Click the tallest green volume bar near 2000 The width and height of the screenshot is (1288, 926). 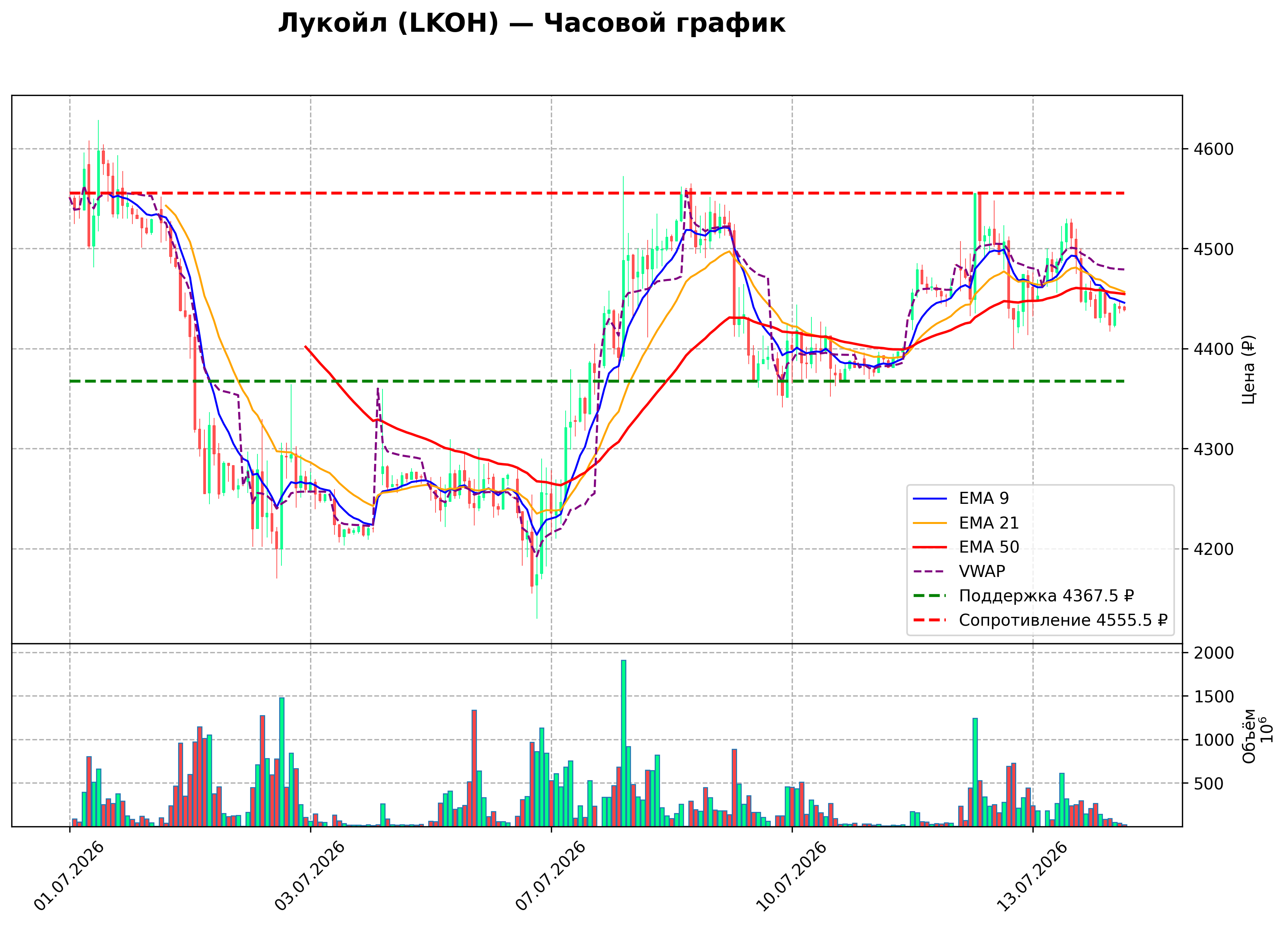pyautogui.click(x=624, y=743)
